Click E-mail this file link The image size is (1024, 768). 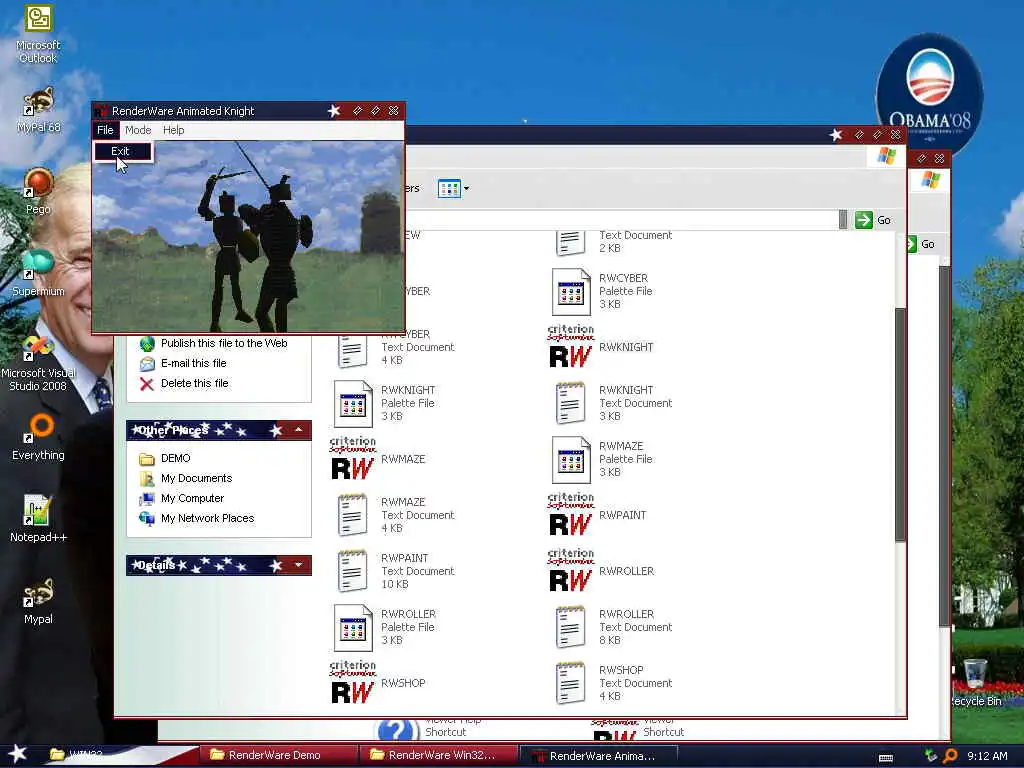coord(193,363)
